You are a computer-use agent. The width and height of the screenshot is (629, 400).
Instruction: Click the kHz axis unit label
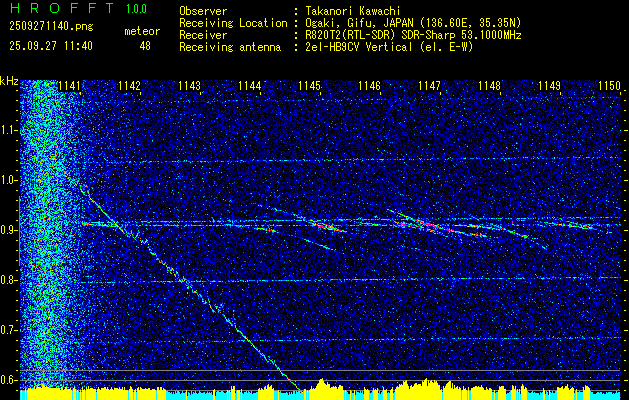tap(9, 81)
